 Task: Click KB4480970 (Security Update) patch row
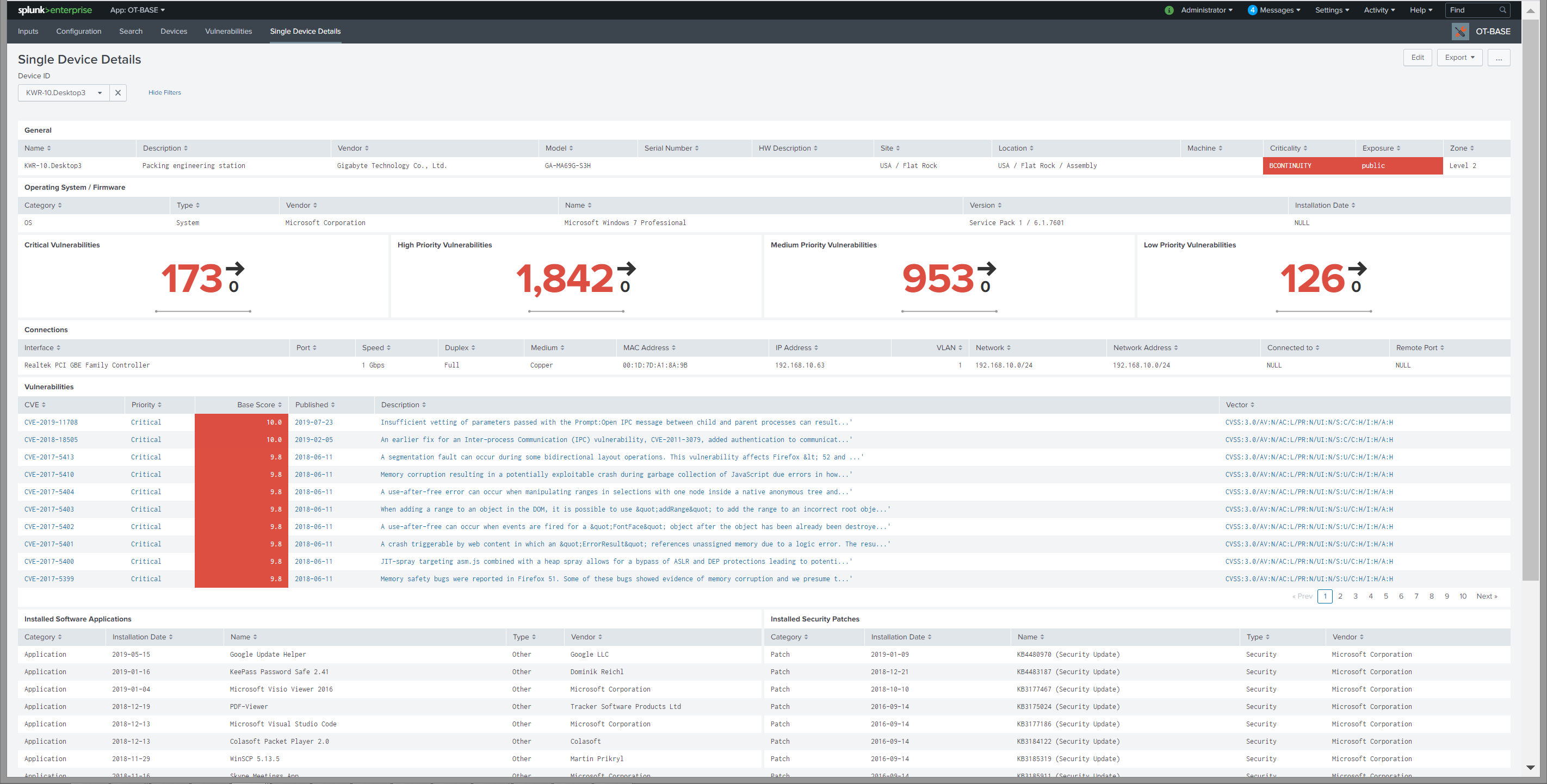pyautogui.click(x=1137, y=655)
